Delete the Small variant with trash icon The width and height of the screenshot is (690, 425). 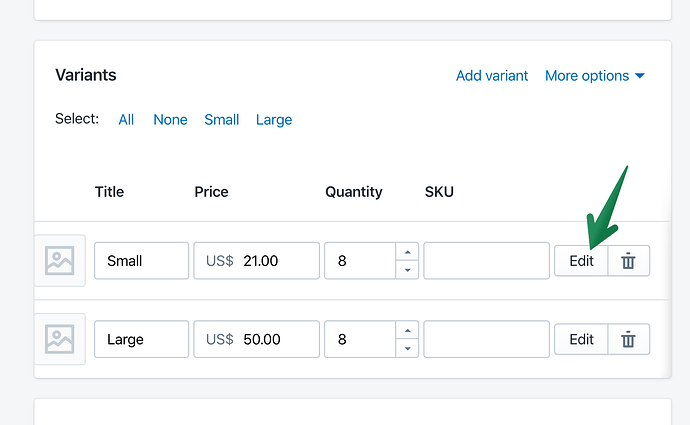coord(629,261)
